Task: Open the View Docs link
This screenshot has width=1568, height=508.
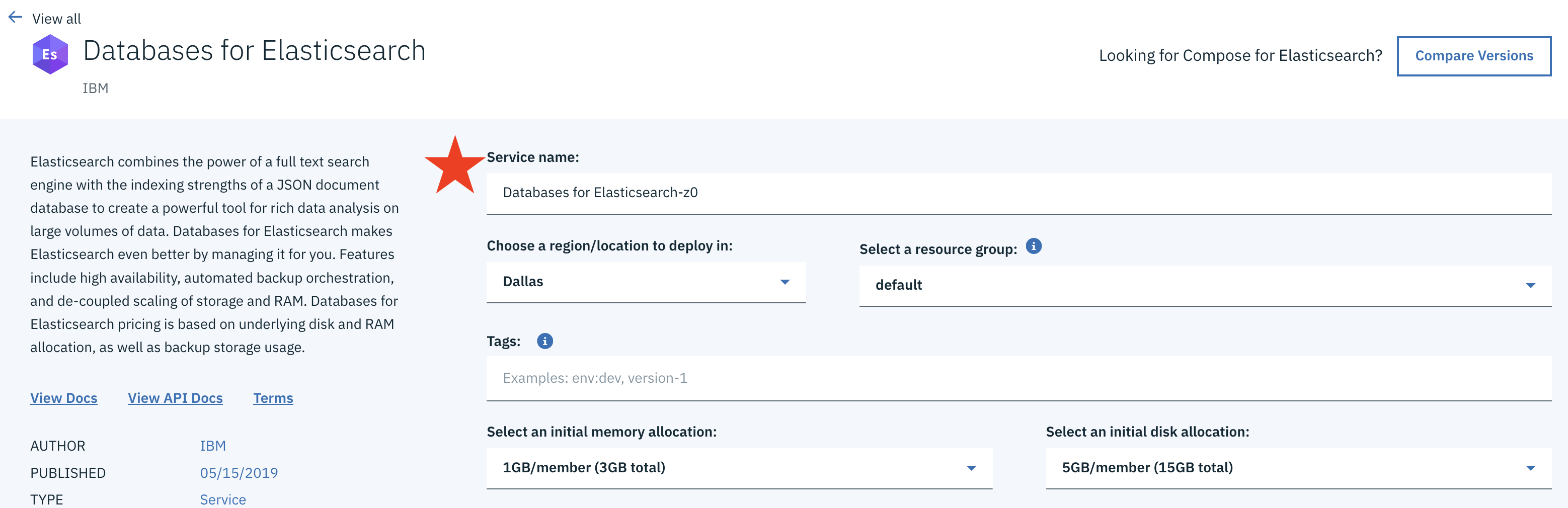Action: click(x=64, y=398)
